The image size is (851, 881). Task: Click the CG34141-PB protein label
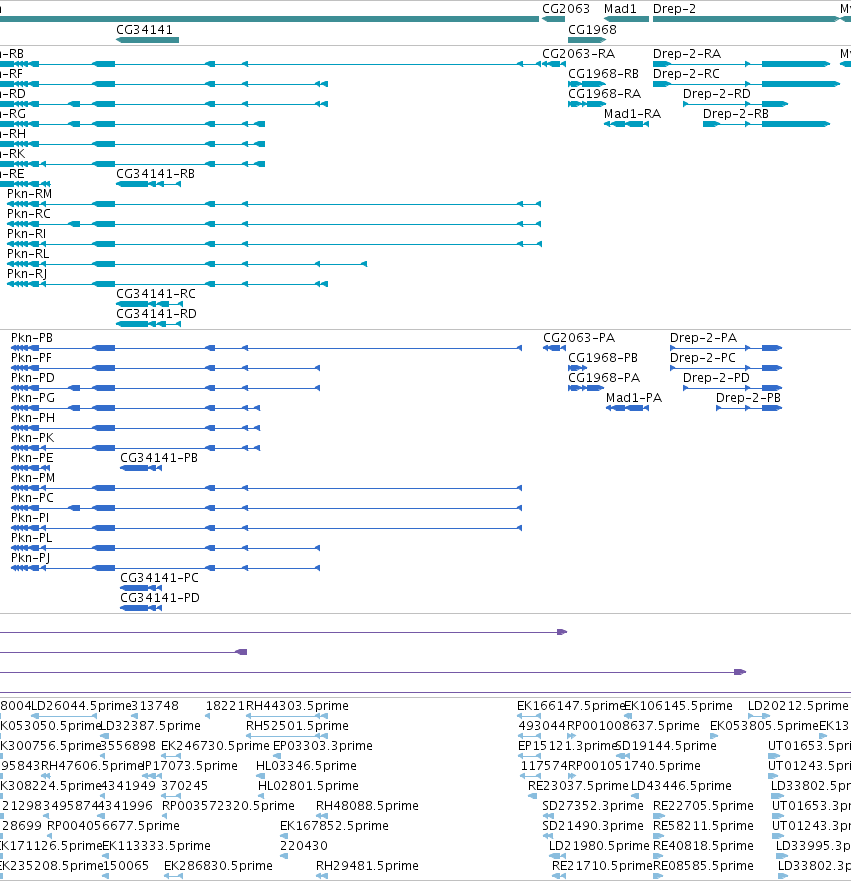[x=159, y=458]
